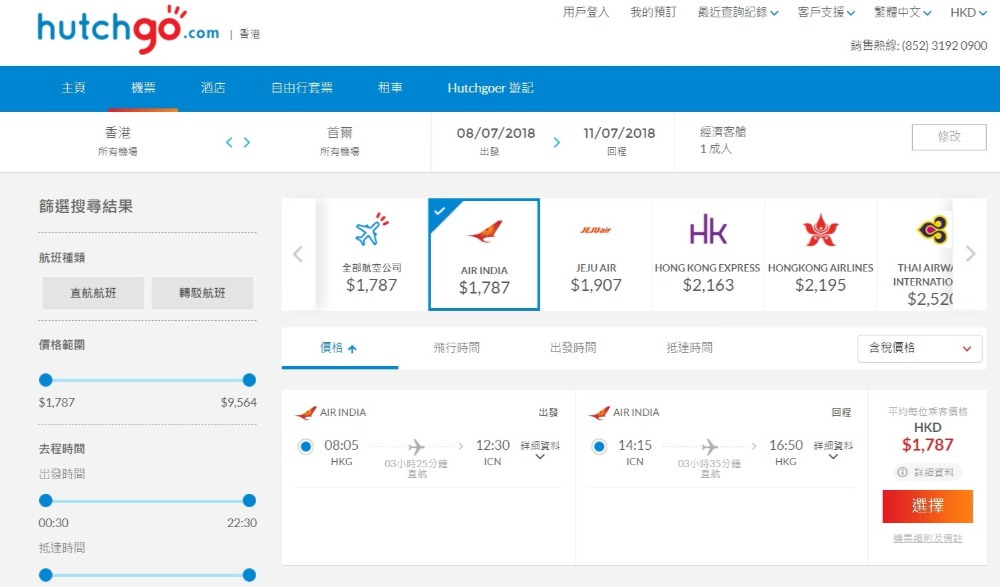Select the Air India airline logo tile
Viewport: 1000px width, 587px height.
click(484, 232)
